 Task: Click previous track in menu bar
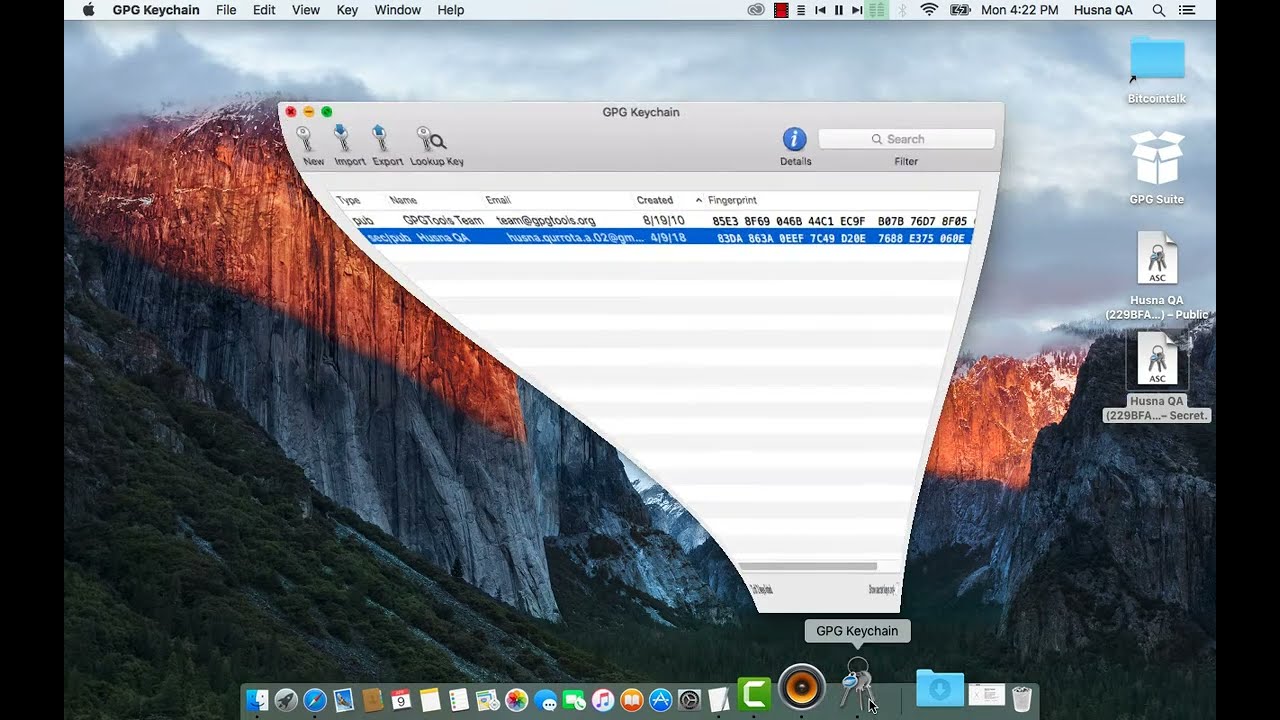(820, 10)
